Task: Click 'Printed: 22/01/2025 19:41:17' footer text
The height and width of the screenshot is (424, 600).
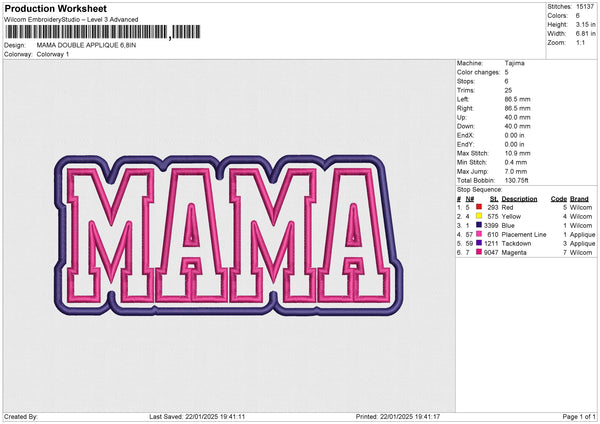Action: coord(398,416)
